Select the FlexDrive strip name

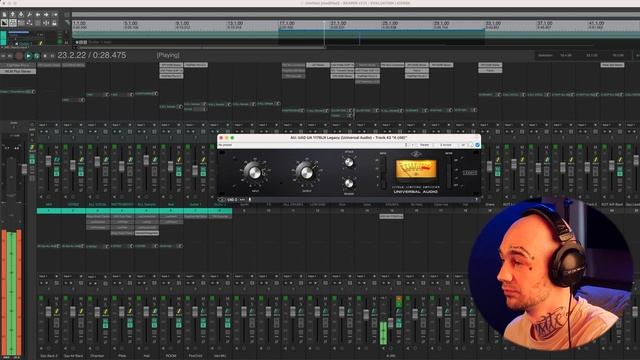coord(195,356)
